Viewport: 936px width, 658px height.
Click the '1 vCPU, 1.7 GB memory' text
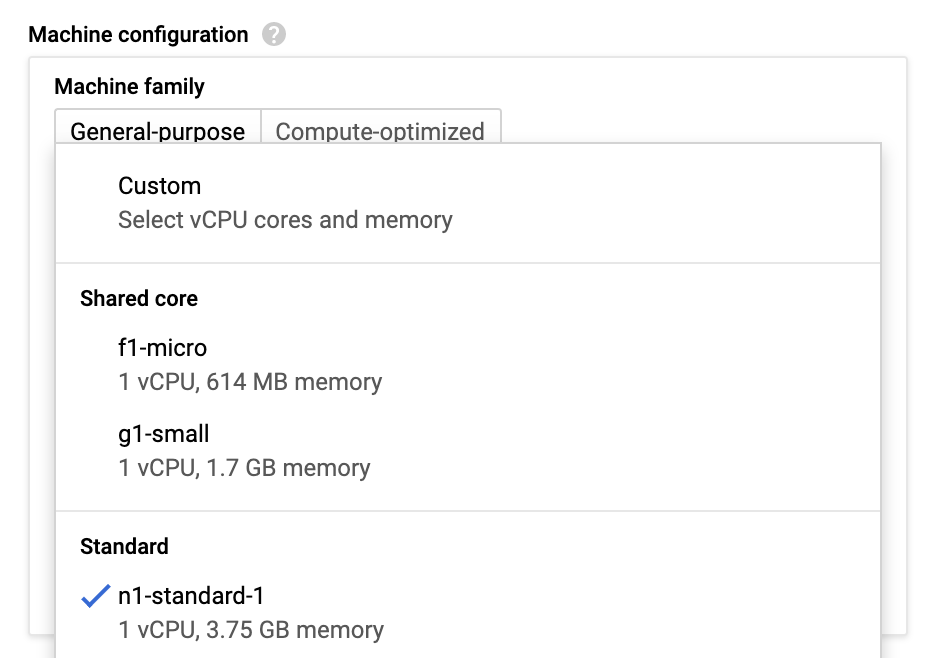244,468
